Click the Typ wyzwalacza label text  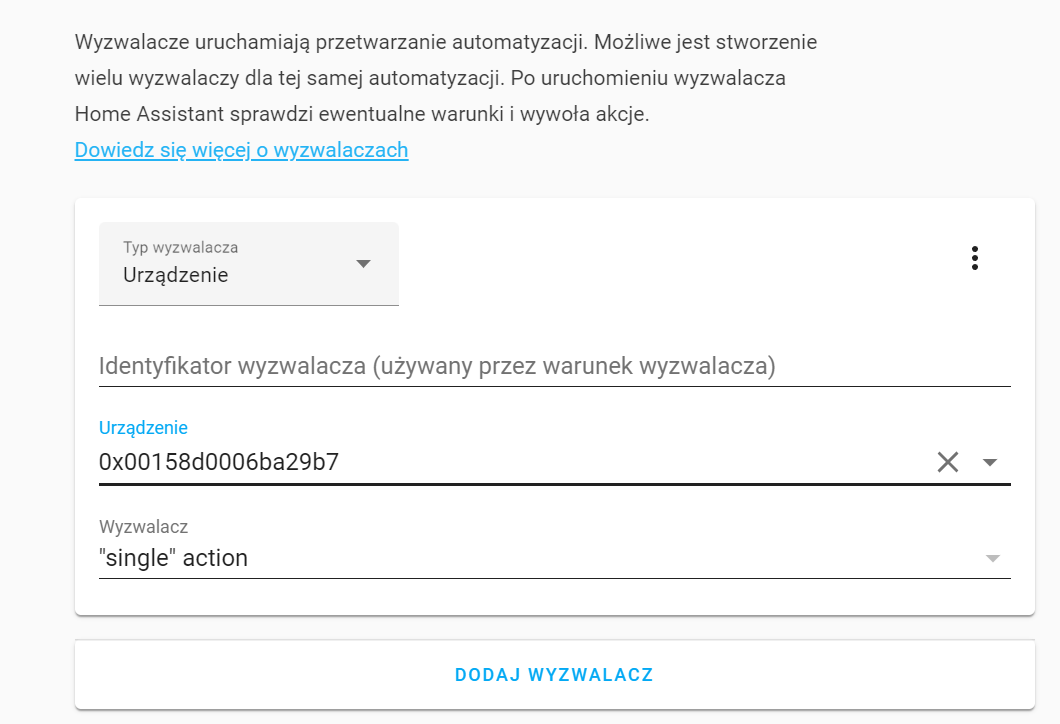(x=180, y=247)
